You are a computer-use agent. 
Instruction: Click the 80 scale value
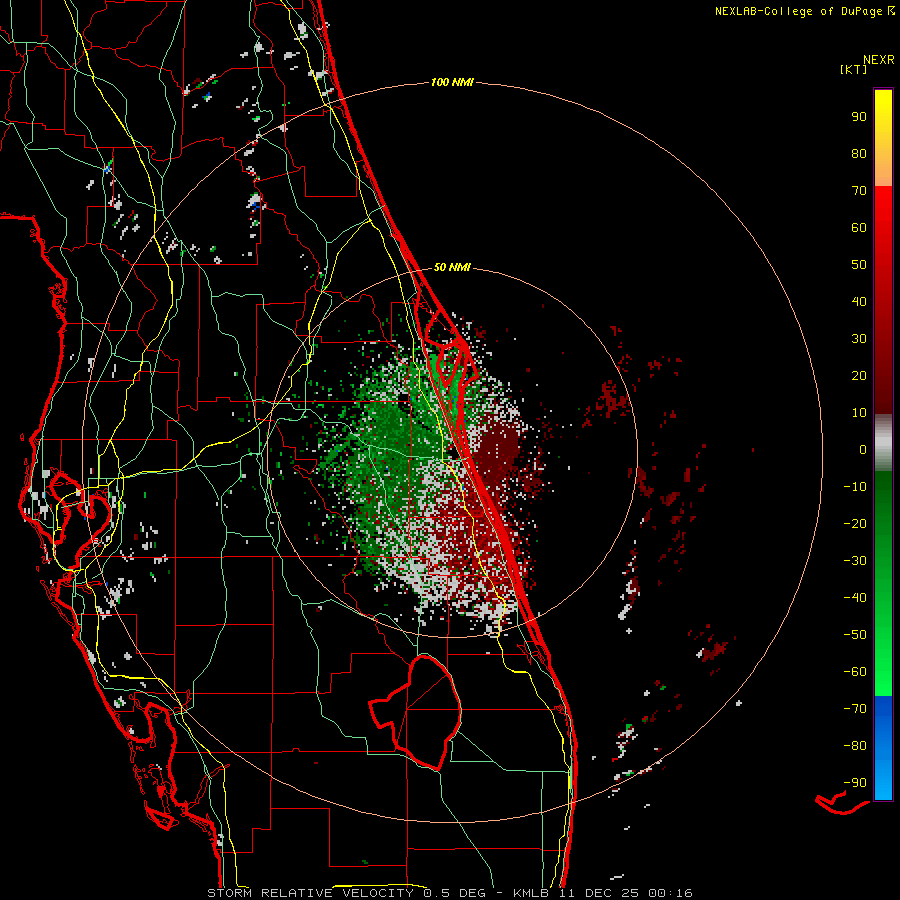tap(859, 154)
